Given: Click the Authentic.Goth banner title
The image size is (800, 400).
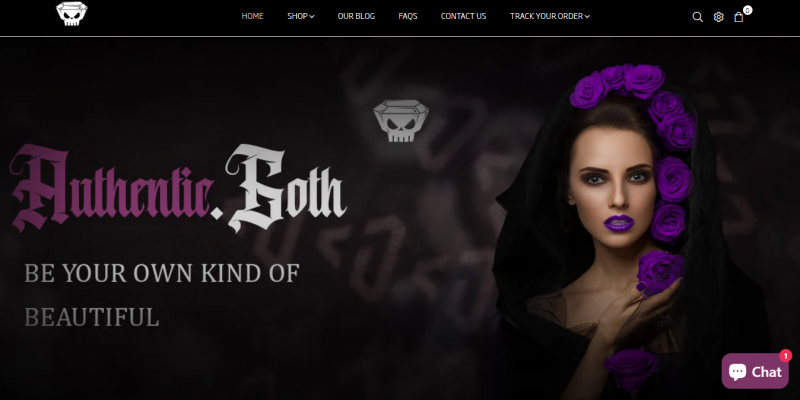Looking at the screenshot, I should point(178,188).
